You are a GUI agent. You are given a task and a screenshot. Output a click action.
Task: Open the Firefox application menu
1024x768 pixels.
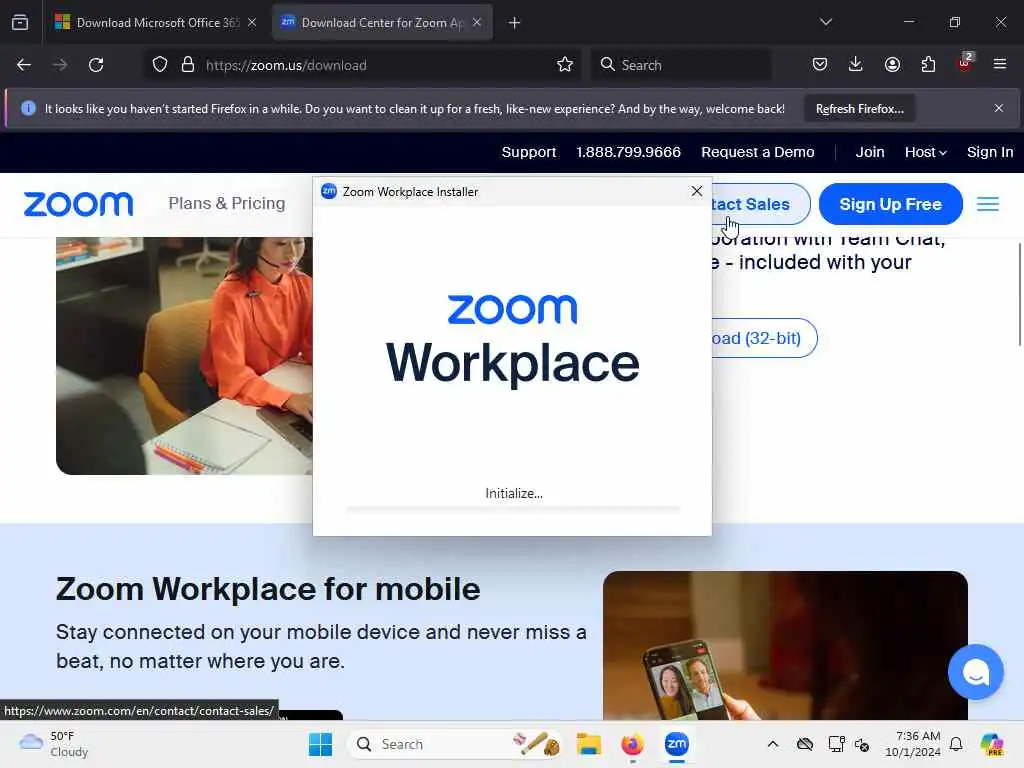[x=1000, y=64]
